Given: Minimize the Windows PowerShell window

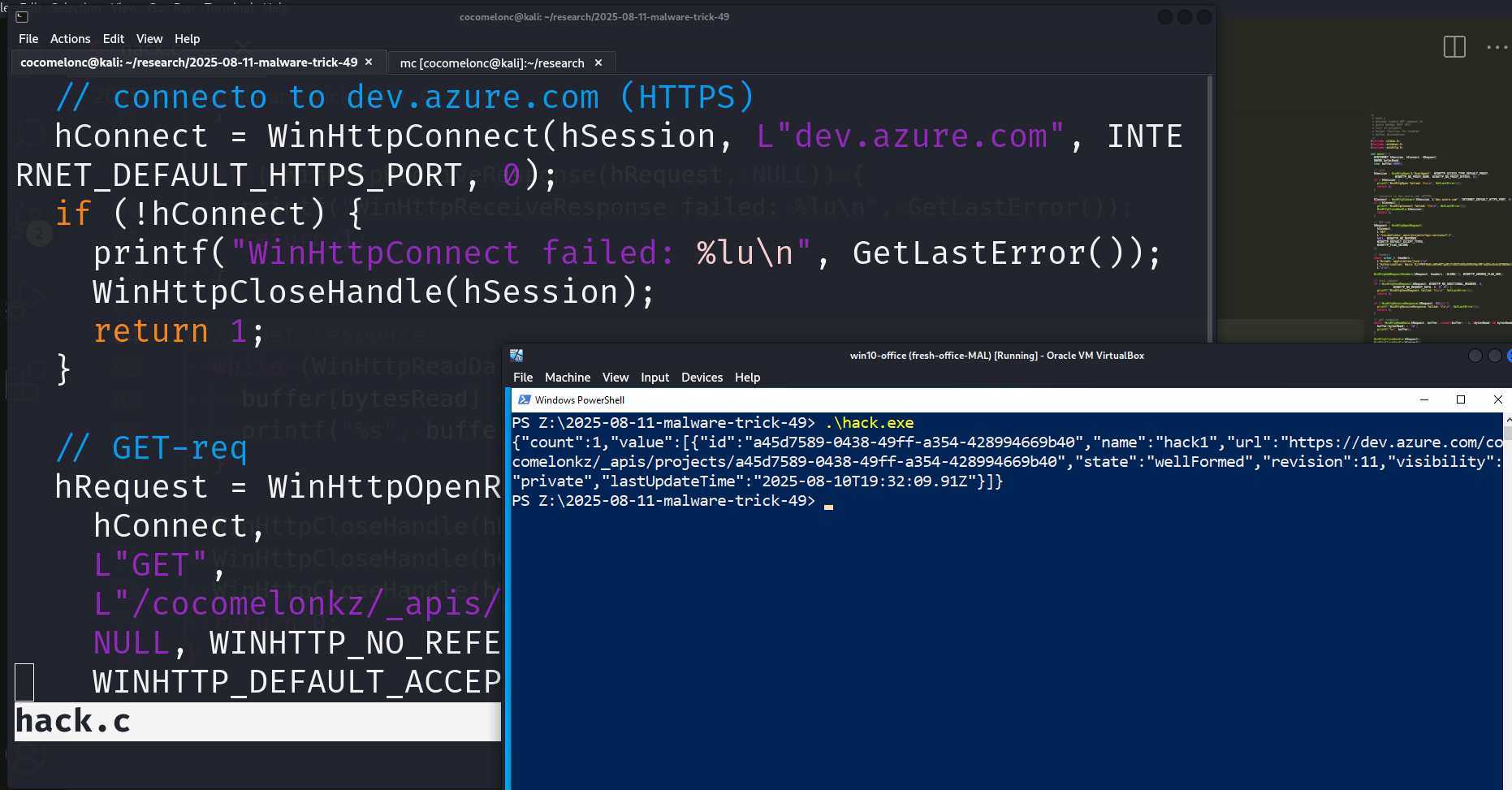Looking at the screenshot, I should click(1423, 399).
